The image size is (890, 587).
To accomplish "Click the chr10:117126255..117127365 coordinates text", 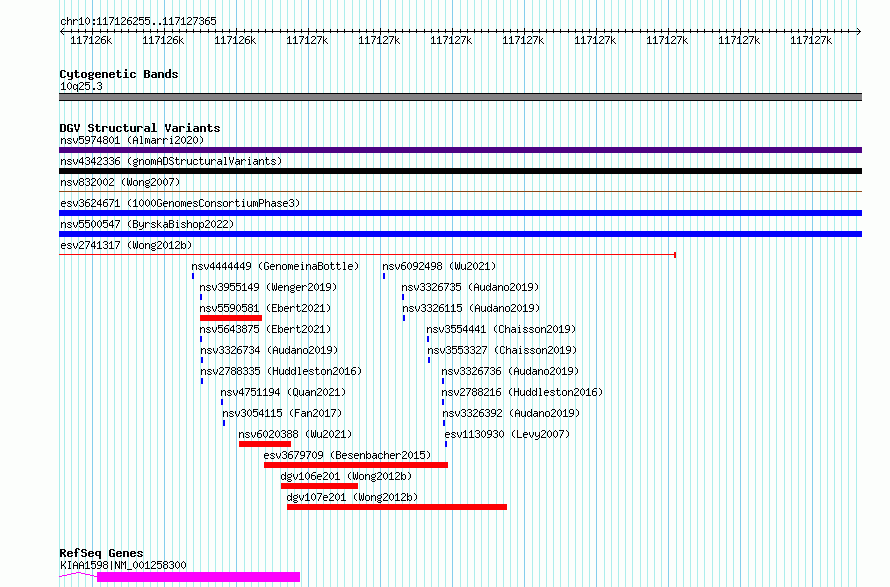I will pyautogui.click(x=138, y=21).
